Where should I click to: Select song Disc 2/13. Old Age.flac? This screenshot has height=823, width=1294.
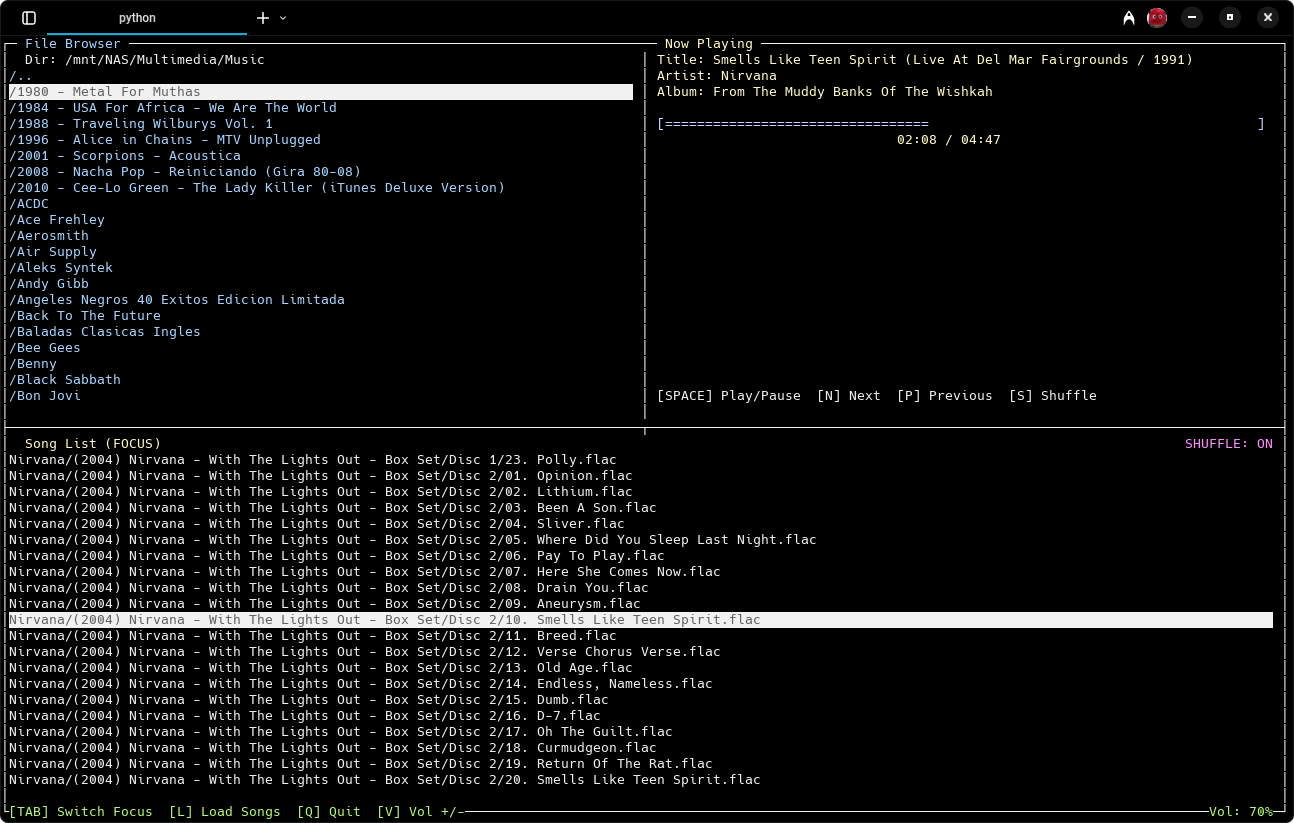(321, 668)
